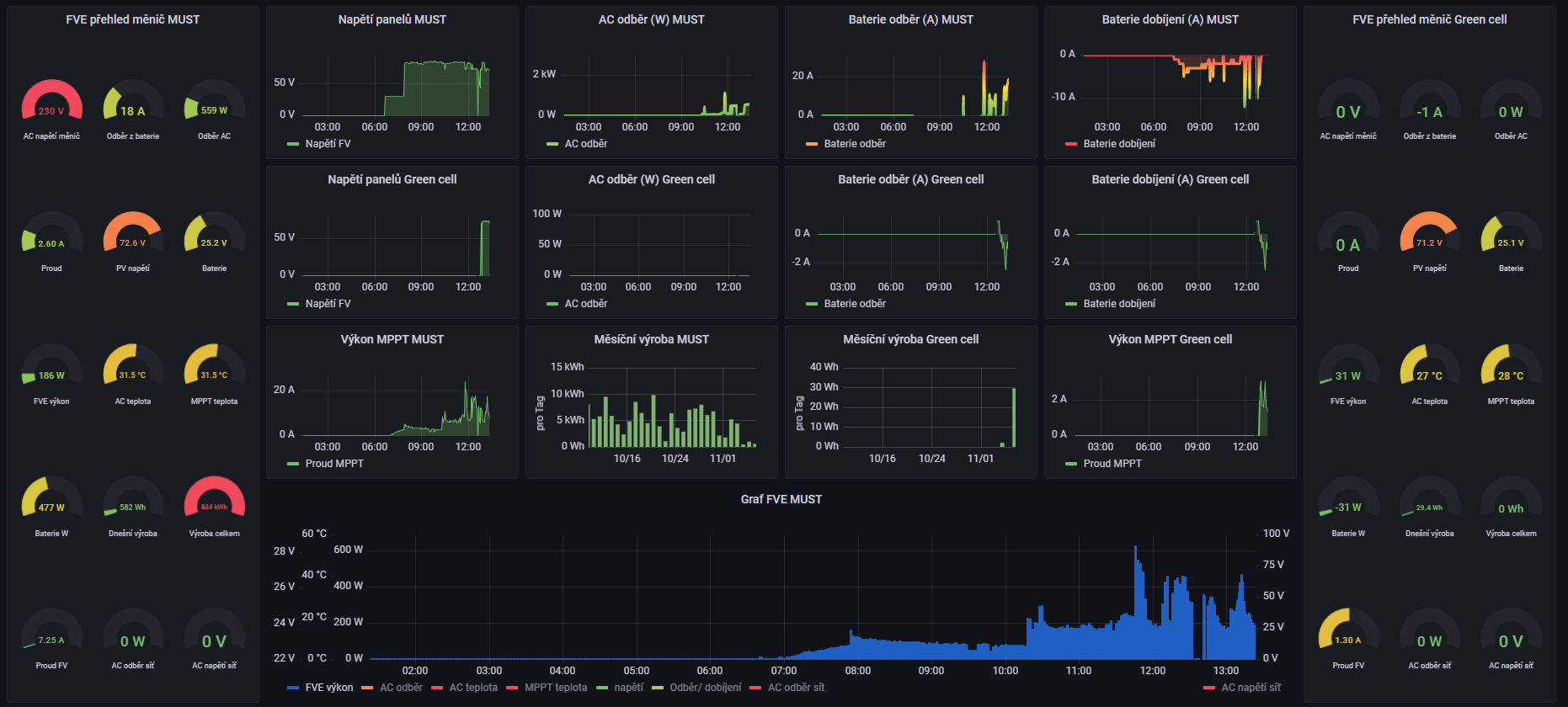Open the FVE přehled měnič Green cell title

pos(1429,19)
